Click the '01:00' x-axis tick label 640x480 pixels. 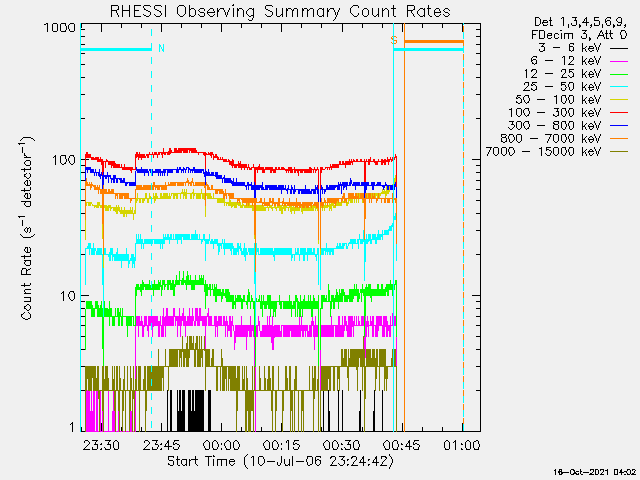pyautogui.click(x=462, y=445)
